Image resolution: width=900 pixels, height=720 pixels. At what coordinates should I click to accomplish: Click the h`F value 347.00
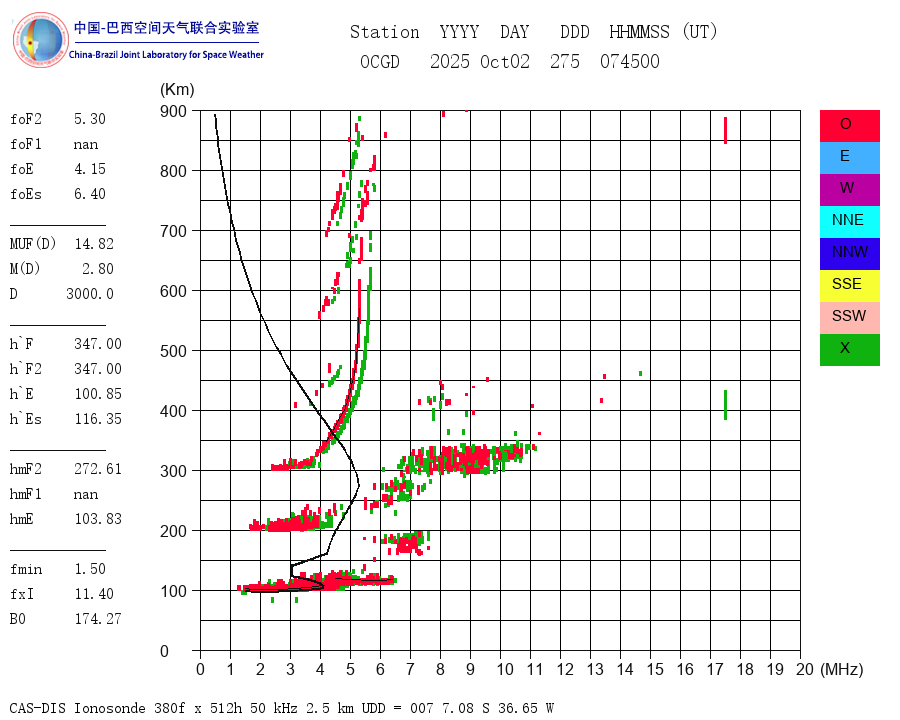(x=98, y=344)
